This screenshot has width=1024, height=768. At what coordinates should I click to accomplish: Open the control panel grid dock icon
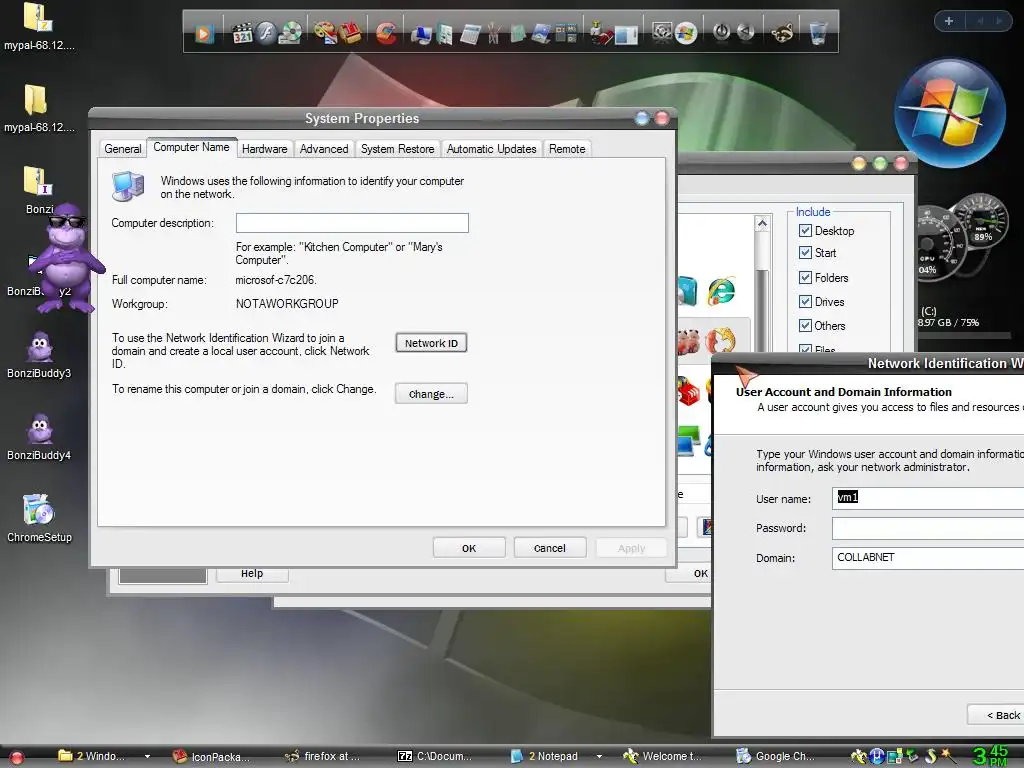566,33
